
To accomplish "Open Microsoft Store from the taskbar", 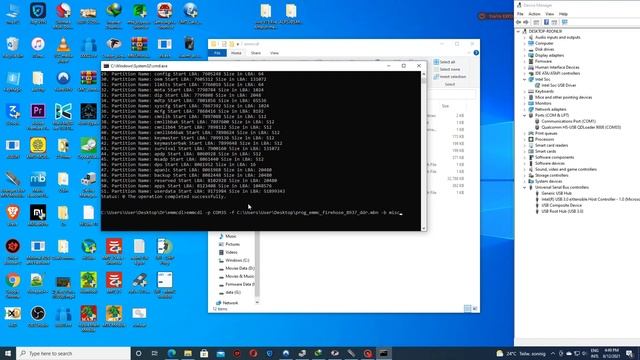I will pos(204,353).
